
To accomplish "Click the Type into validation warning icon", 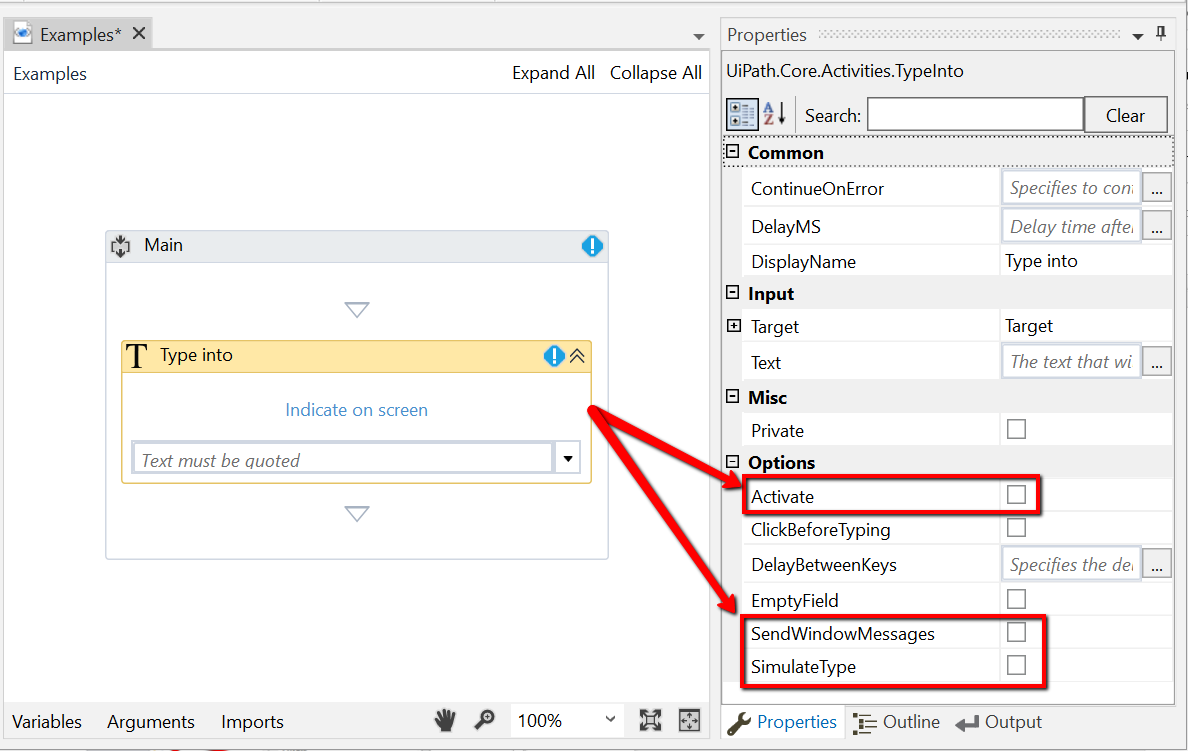I will click(x=554, y=355).
